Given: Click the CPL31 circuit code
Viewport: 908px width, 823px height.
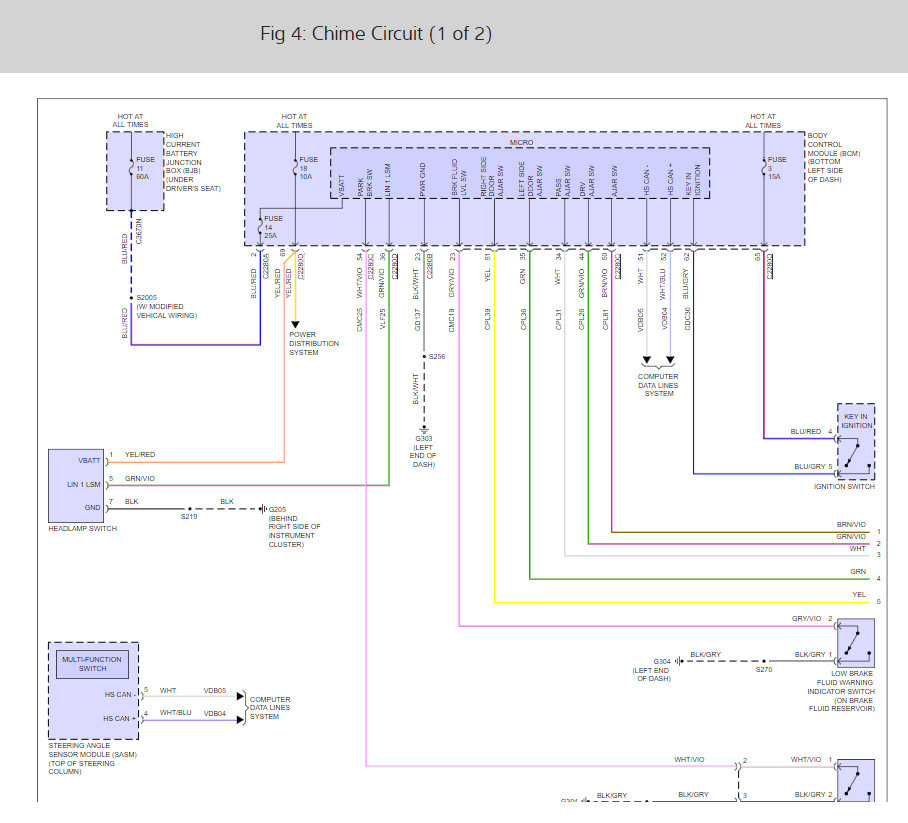Looking at the screenshot, I should coord(558,319).
